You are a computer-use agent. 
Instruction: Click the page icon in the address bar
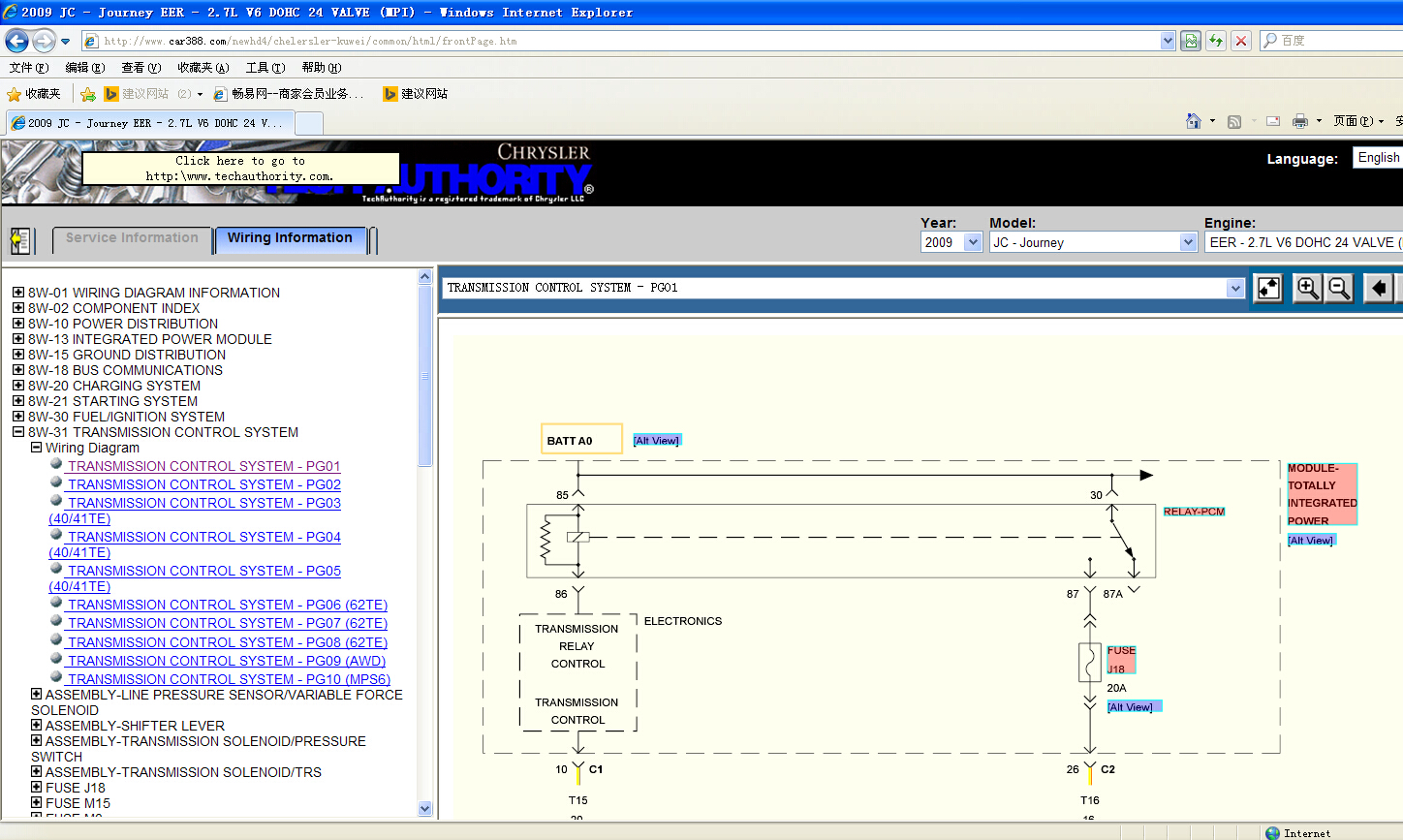pos(91,41)
